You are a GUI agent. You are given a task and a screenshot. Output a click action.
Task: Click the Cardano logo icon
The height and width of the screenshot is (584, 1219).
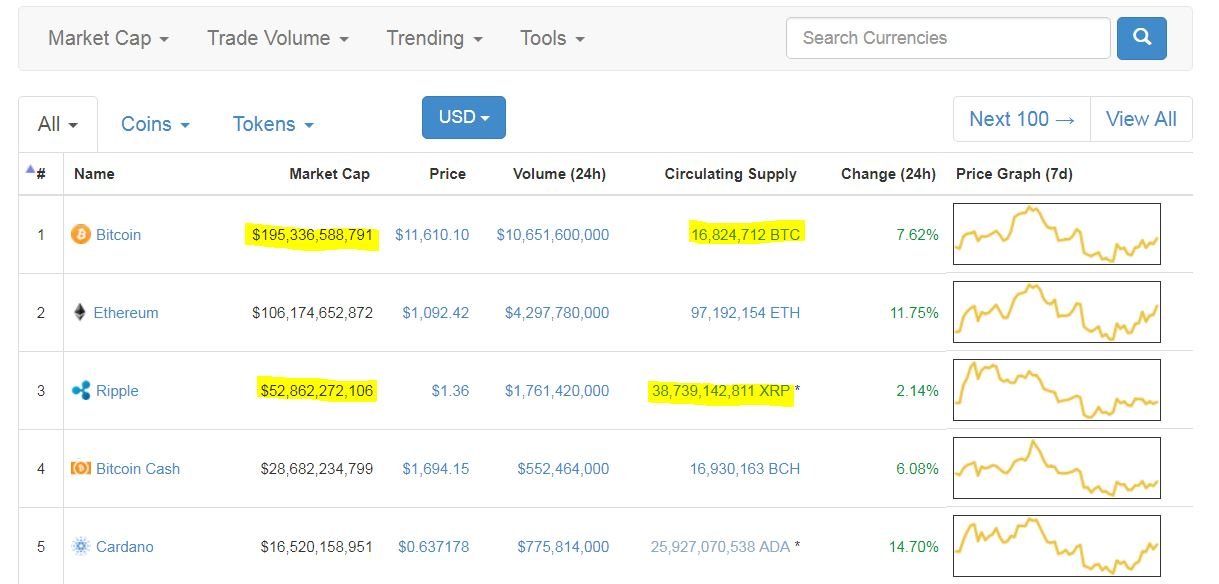[x=81, y=547]
